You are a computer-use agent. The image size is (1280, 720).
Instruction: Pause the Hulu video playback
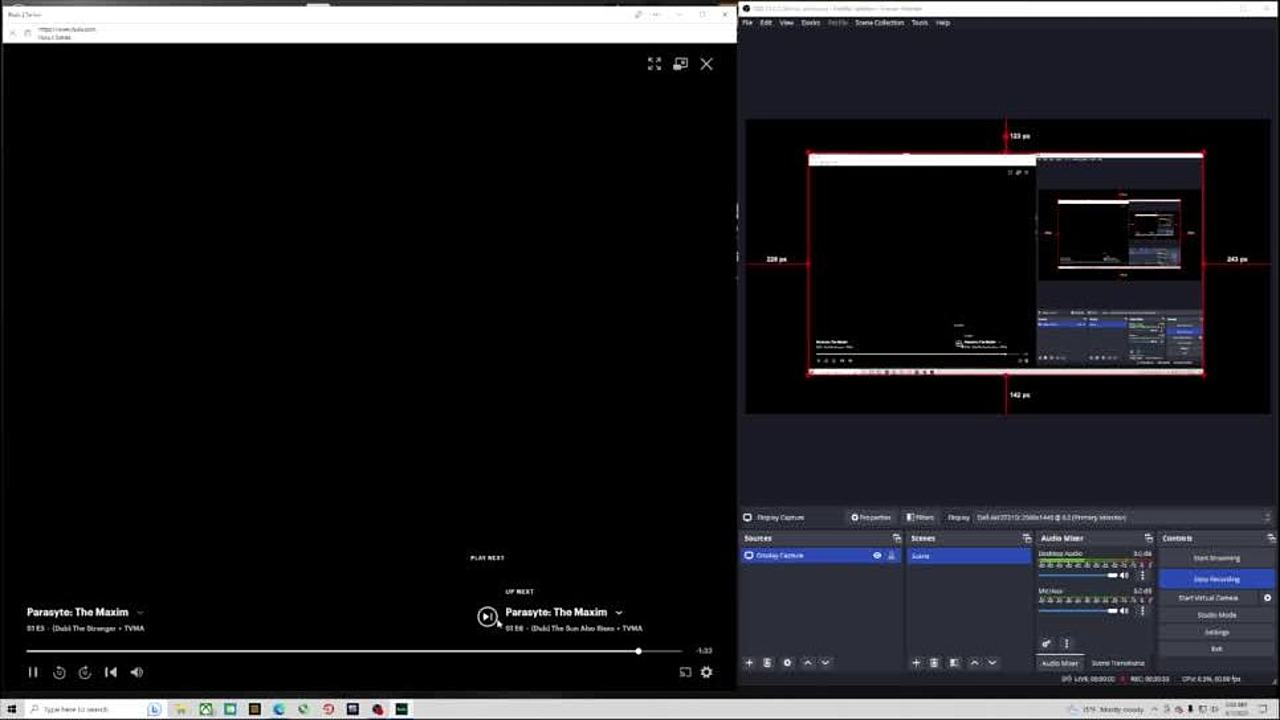point(33,672)
